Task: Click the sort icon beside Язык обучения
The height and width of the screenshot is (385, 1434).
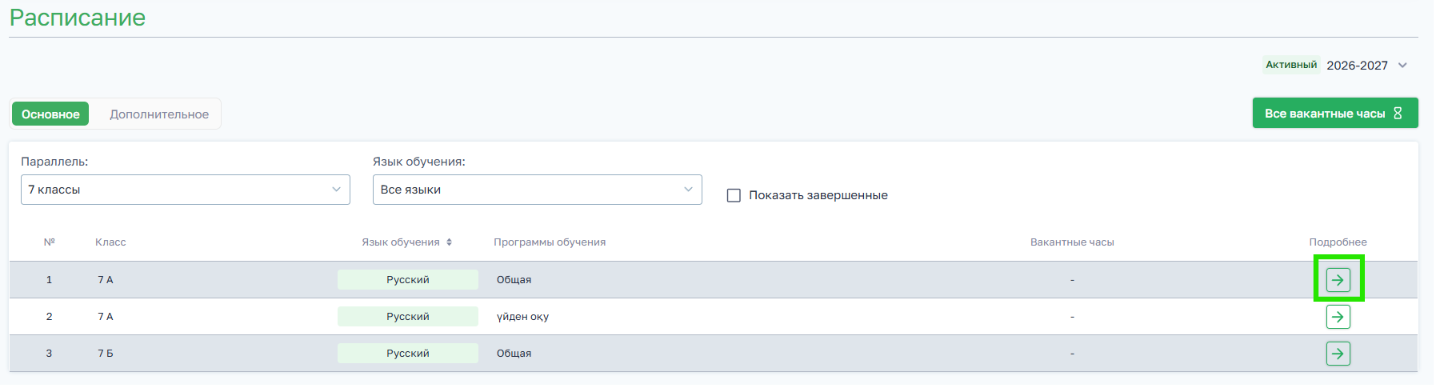Action: pyautogui.click(x=449, y=242)
